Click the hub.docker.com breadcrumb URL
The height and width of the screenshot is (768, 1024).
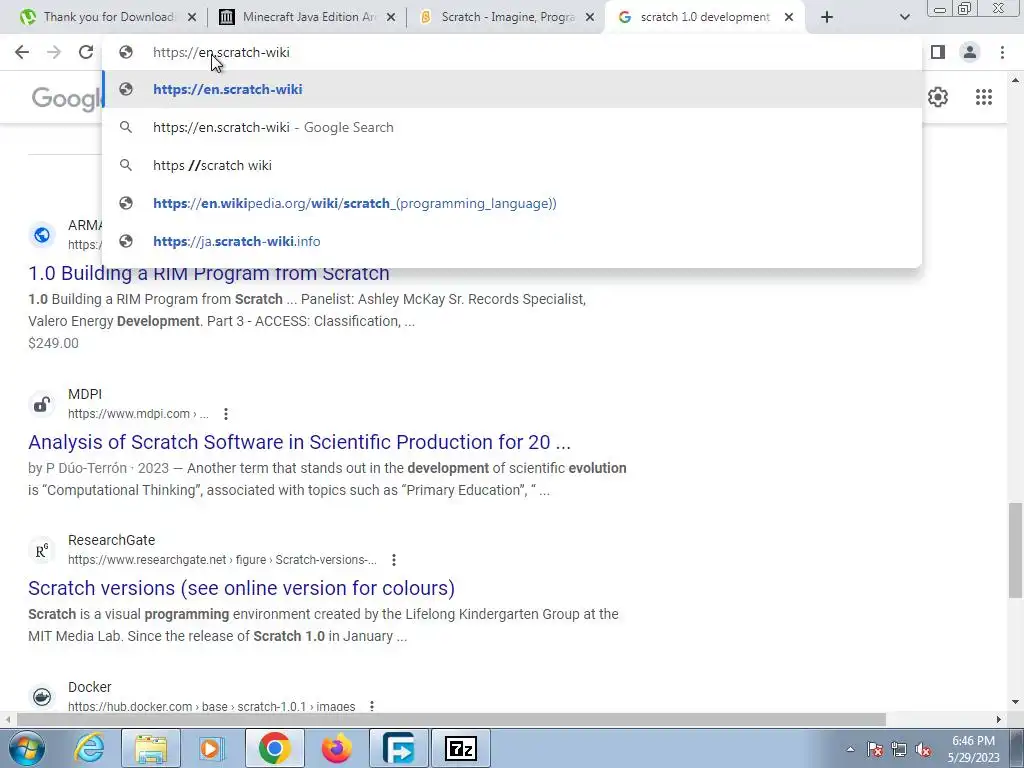pyautogui.click(x=212, y=706)
